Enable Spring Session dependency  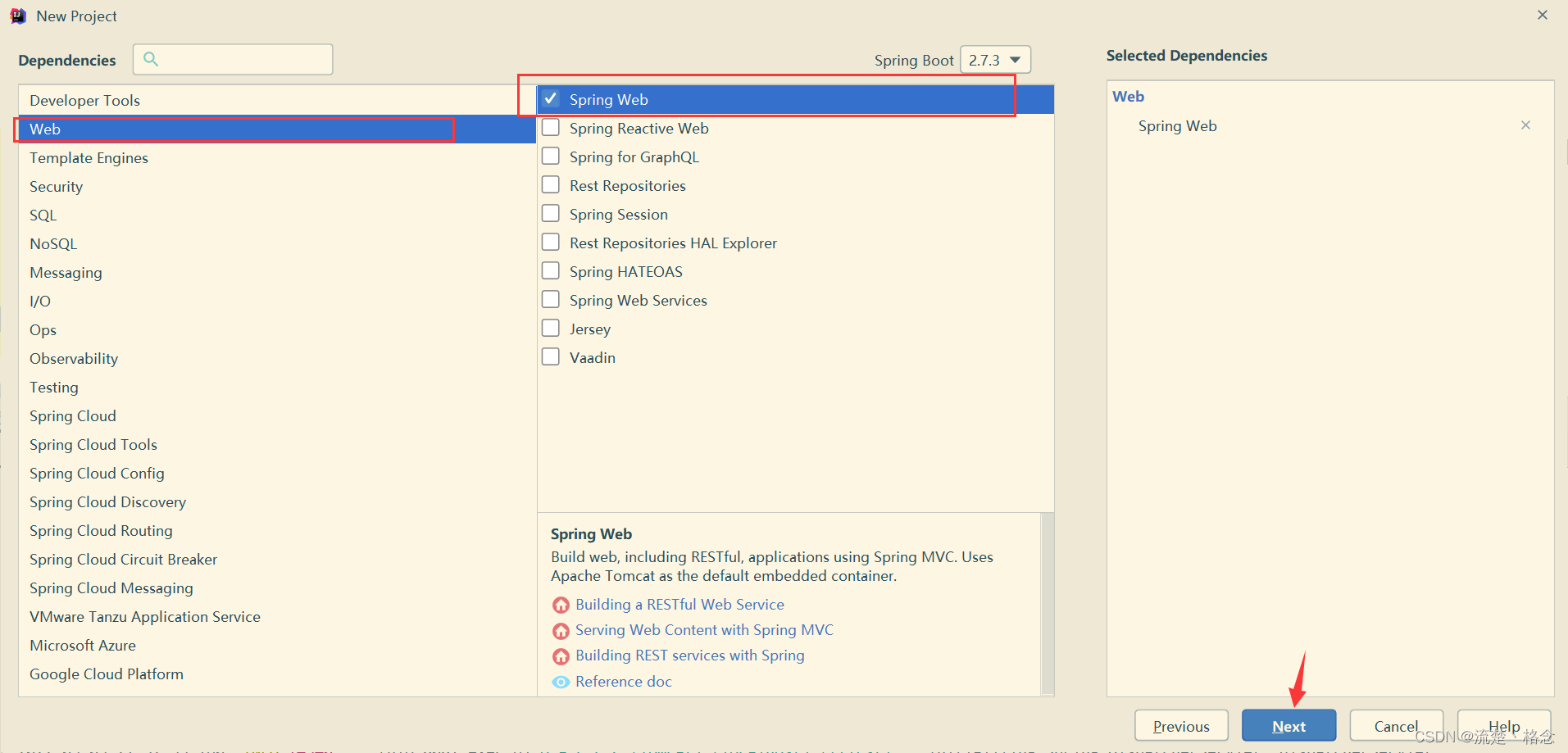pyautogui.click(x=551, y=213)
